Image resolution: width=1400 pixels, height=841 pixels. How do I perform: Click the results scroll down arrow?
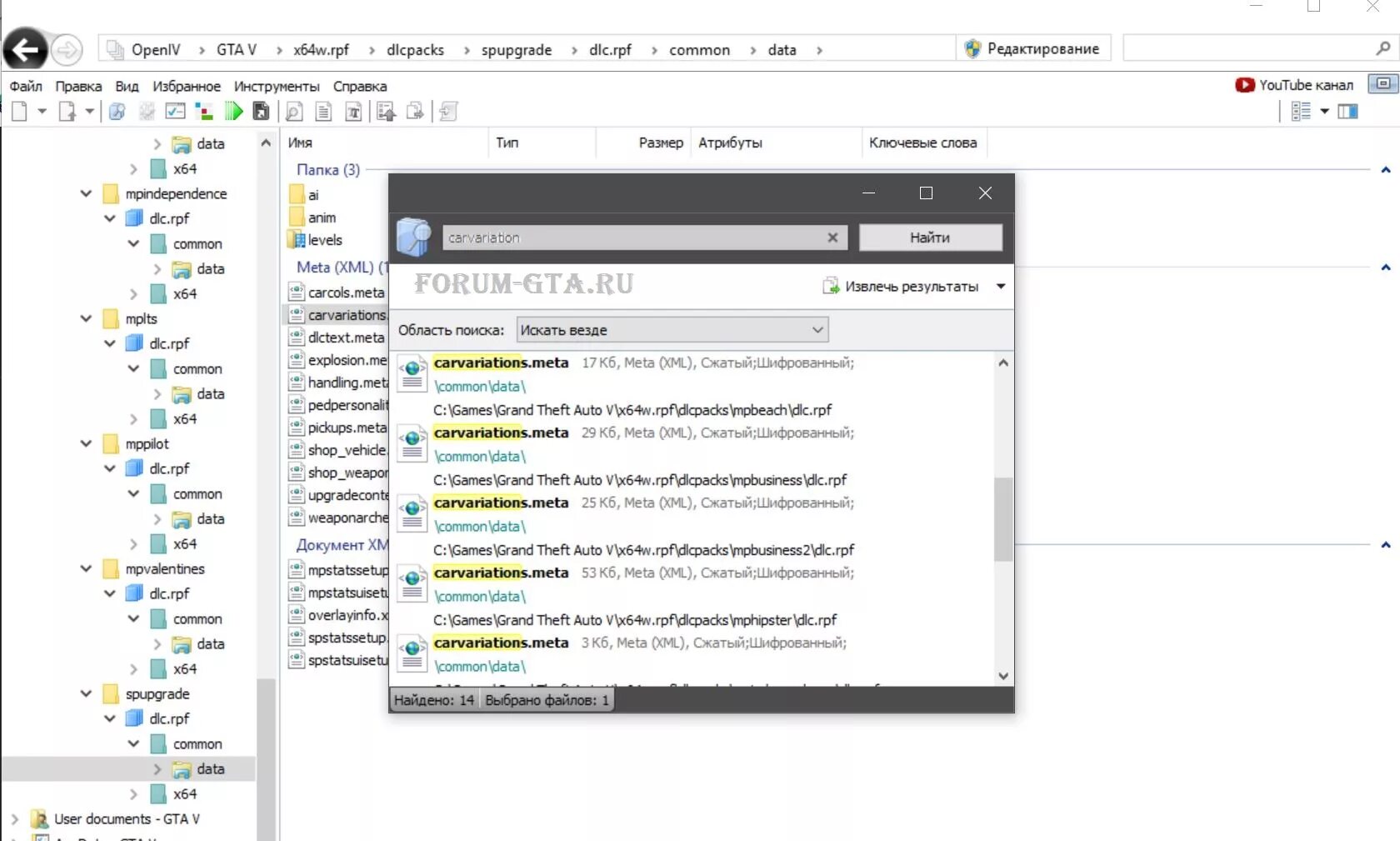coord(1003,676)
